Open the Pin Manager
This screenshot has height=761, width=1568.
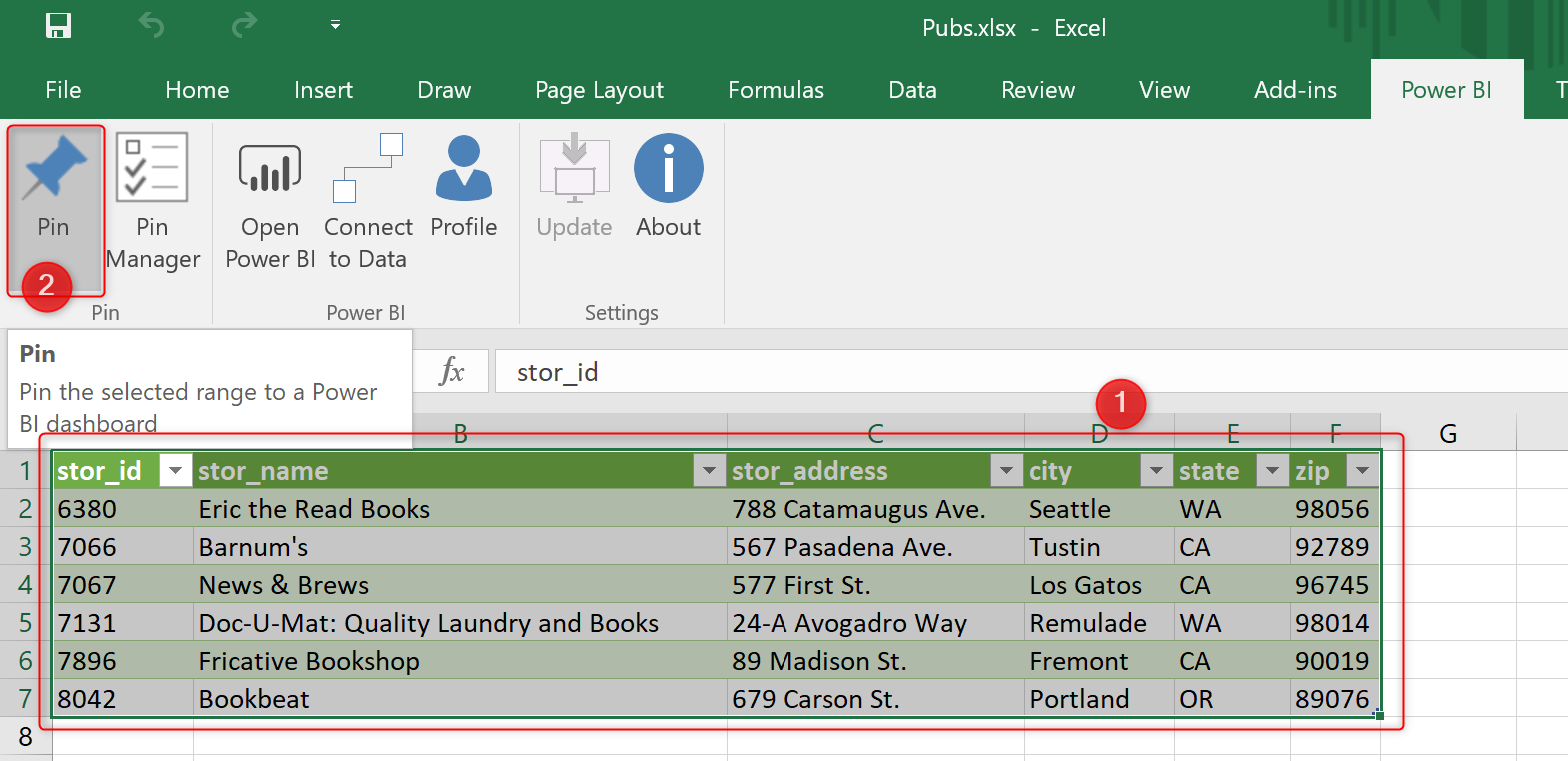152,203
